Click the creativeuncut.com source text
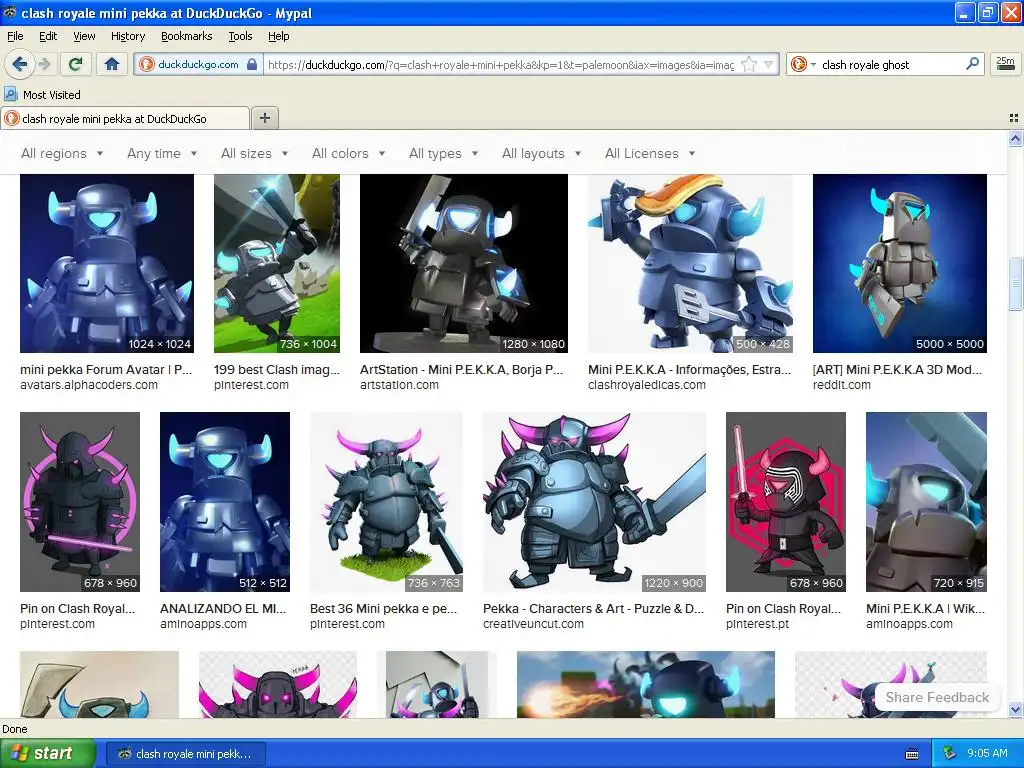The height and width of the screenshot is (768, 1024). pos(533,624)
